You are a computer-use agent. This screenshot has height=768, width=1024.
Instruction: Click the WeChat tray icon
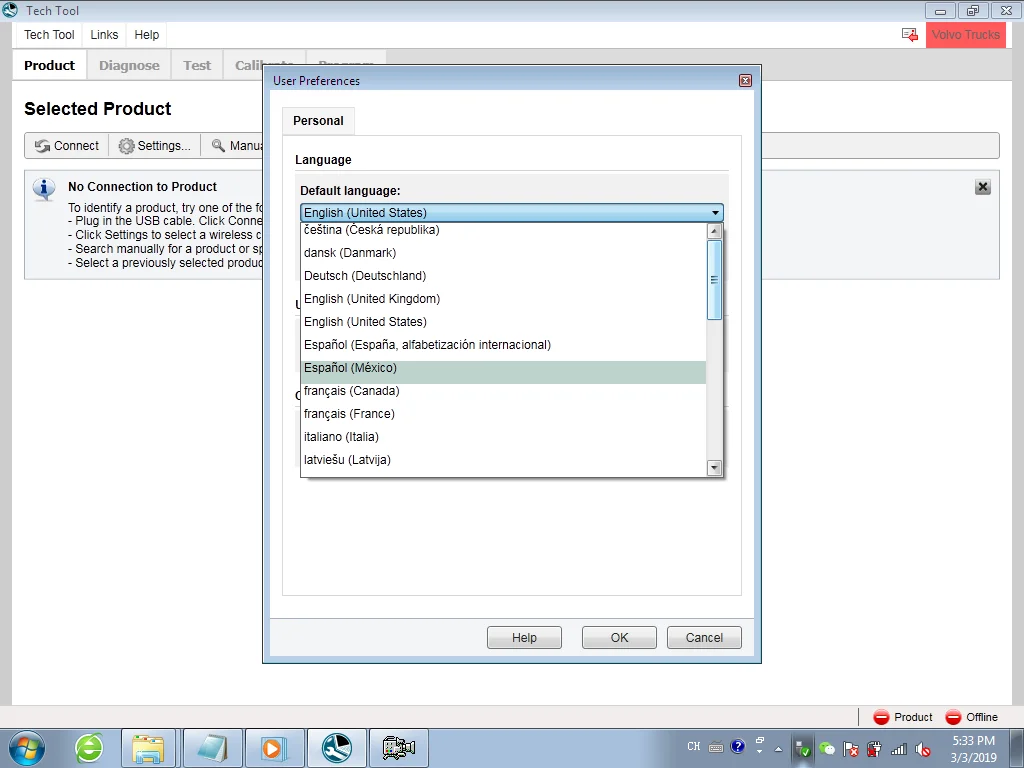tap(826, 748)
